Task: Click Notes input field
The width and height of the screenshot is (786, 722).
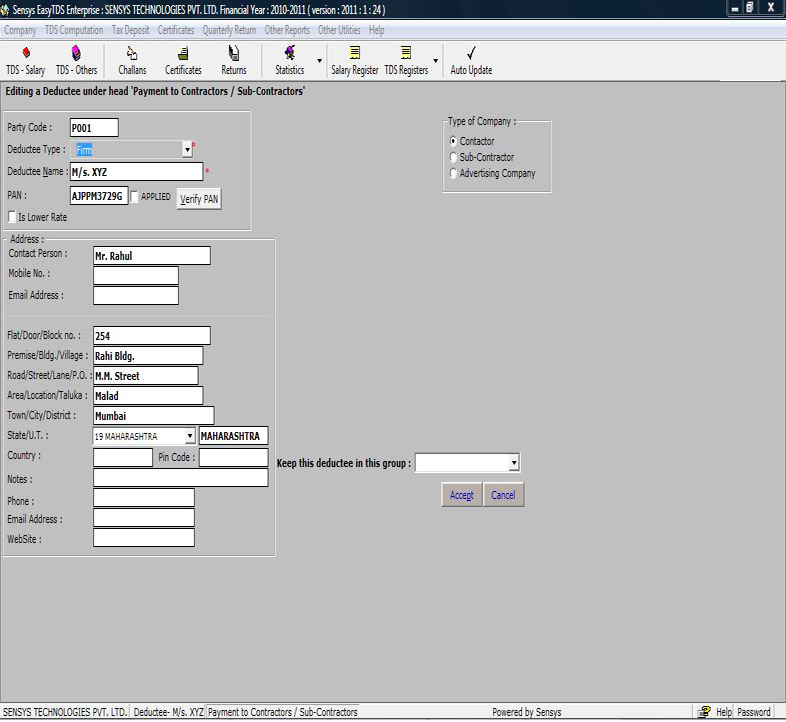Action: pyautogui.click(x=180, y=477)
